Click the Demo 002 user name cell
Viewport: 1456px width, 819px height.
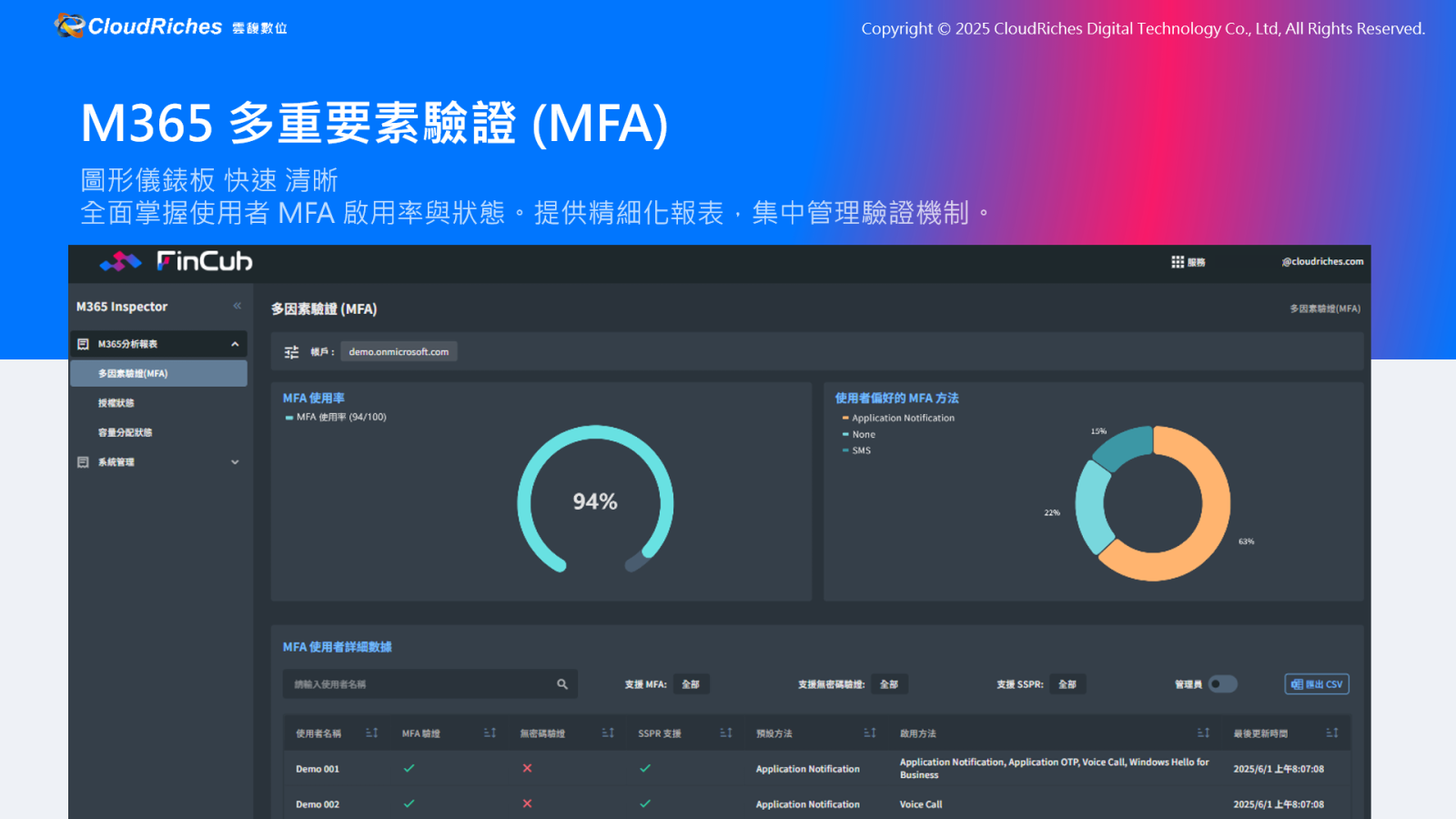click(x=318, y=804)
